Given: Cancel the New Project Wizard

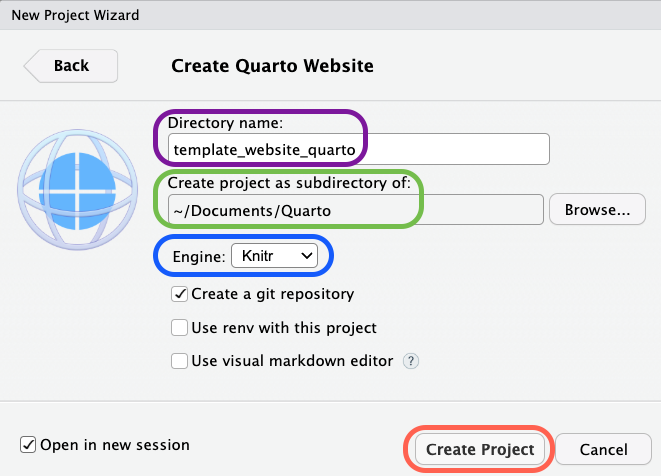Looking at the screenshot, I should point(603,450).
